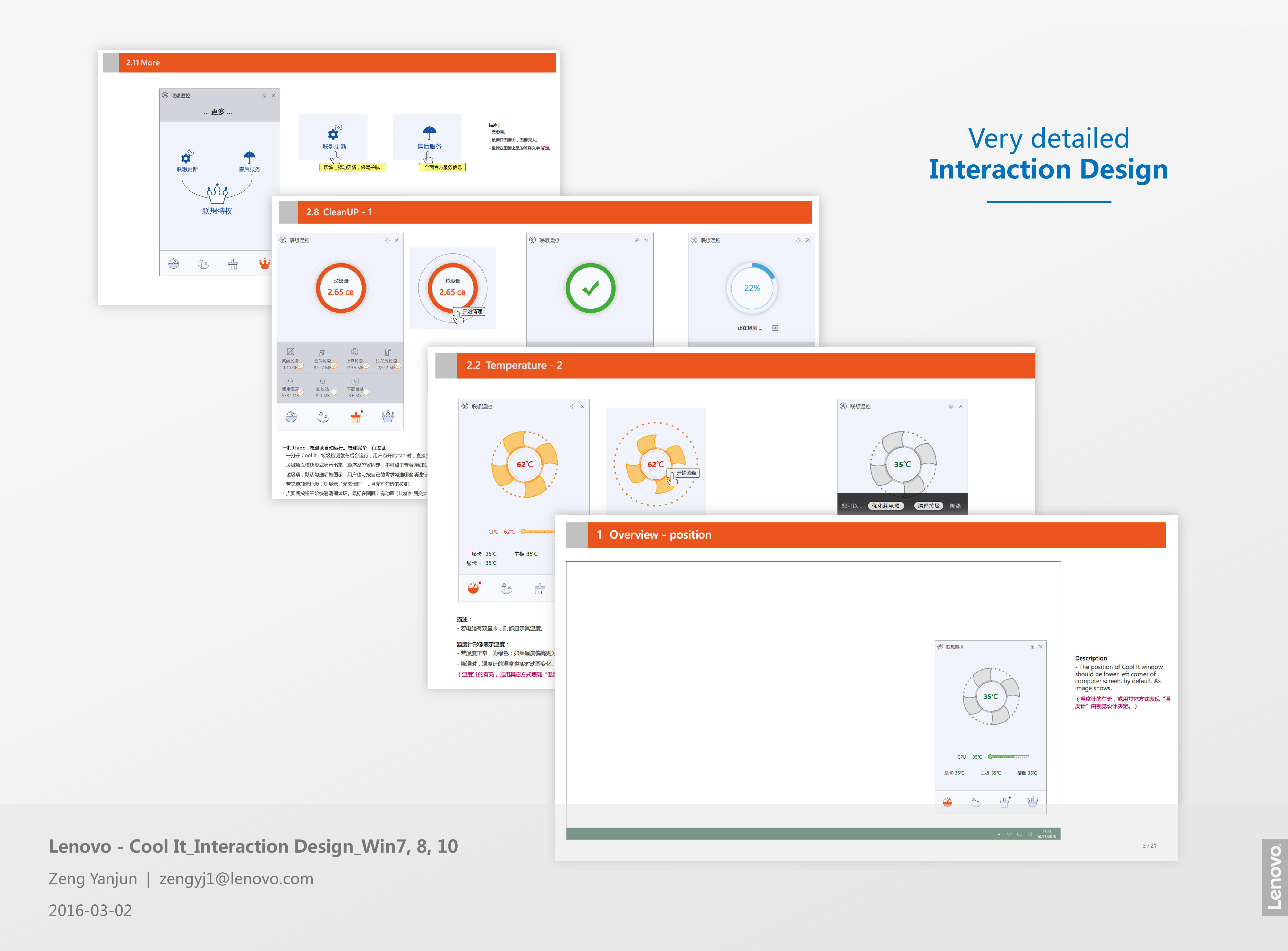The image size is (1288, 951).
Task: Click the grey 35℃ fan in Overview window
Action: 991,697
